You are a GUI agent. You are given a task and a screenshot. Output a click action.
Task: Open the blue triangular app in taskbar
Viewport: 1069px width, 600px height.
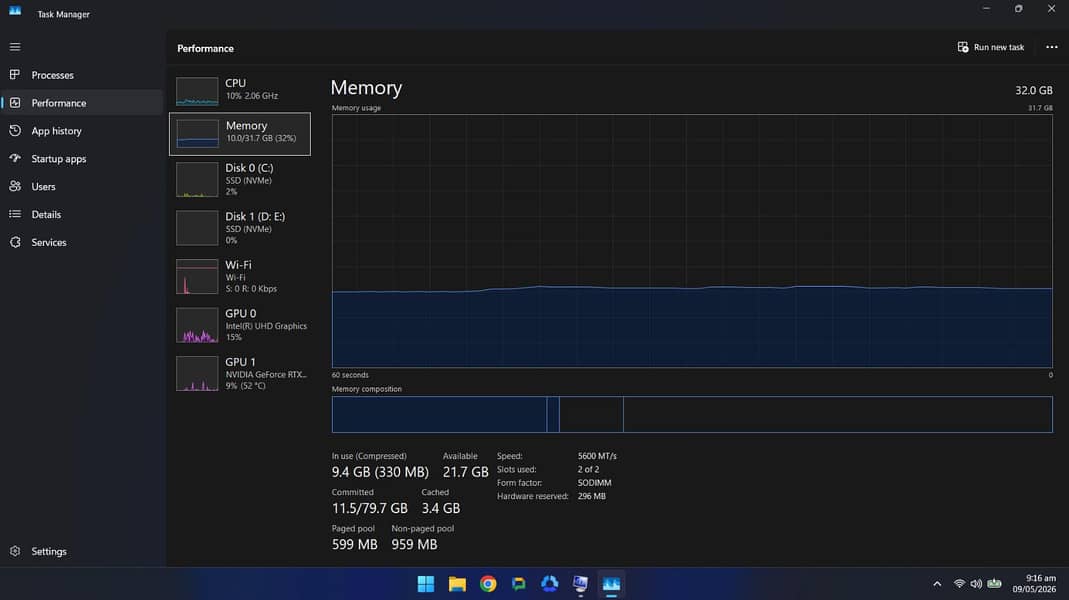pyautogui.click(x=549, y=584)
